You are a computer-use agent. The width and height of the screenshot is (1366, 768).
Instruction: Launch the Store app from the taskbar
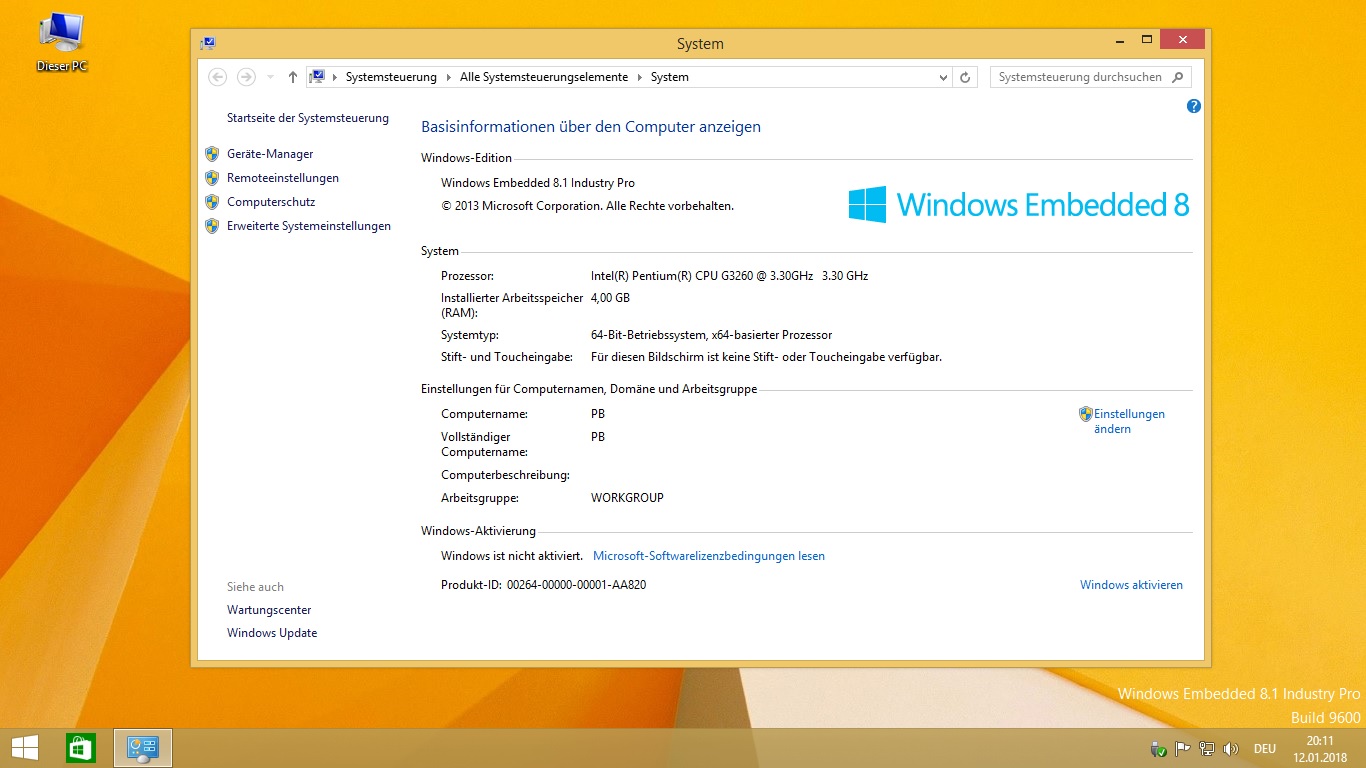pos(80,748)
